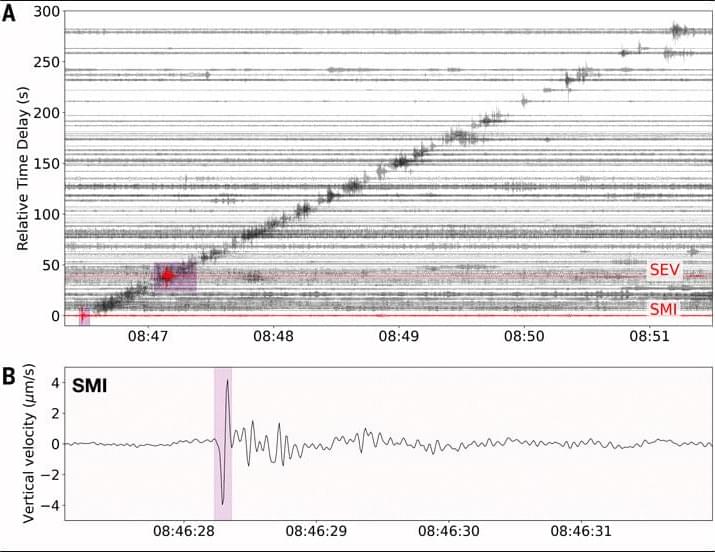Click the Relative Time Delay axis title
715x552 pixels.
pos(22,167)
